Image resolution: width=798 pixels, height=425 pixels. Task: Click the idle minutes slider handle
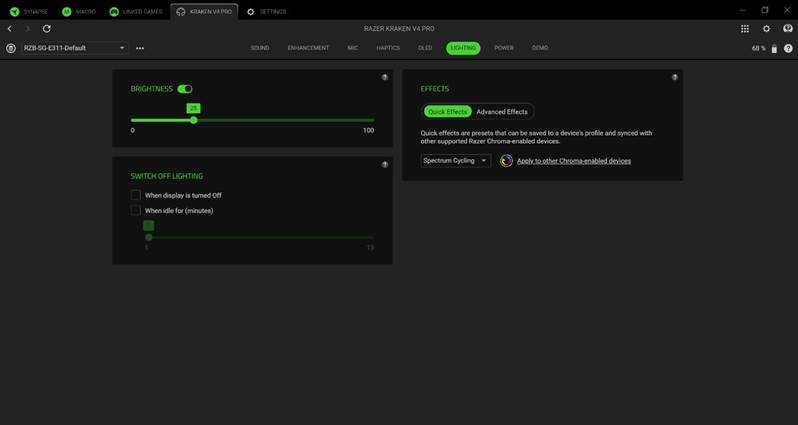click(x=149, y=237)
